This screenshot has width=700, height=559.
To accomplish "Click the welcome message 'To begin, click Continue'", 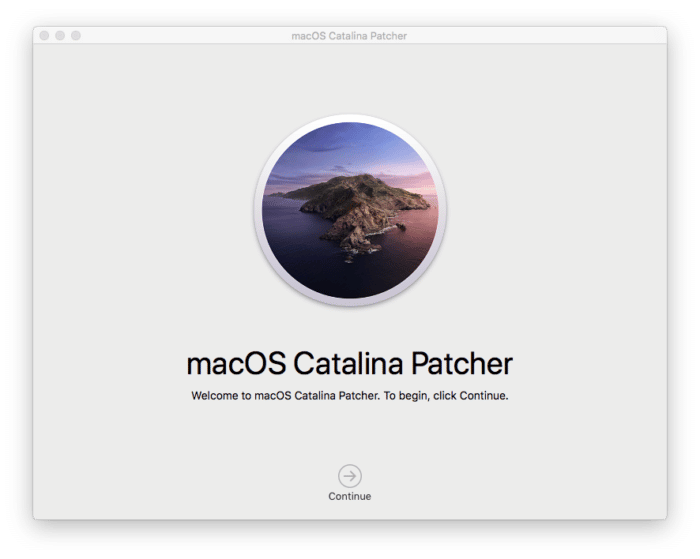I will [x=446, y=396].
